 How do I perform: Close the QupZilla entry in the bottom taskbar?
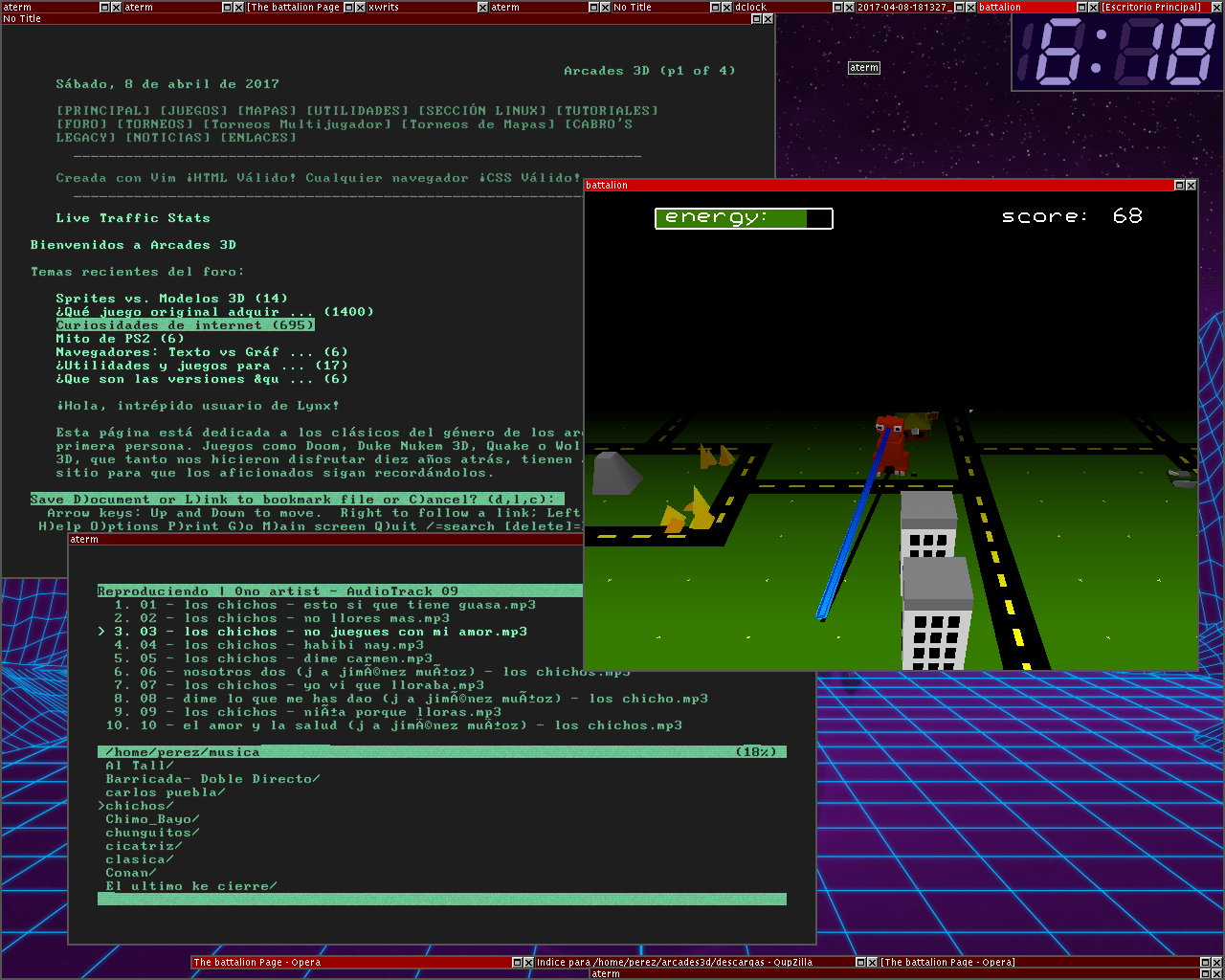point(872,962)
